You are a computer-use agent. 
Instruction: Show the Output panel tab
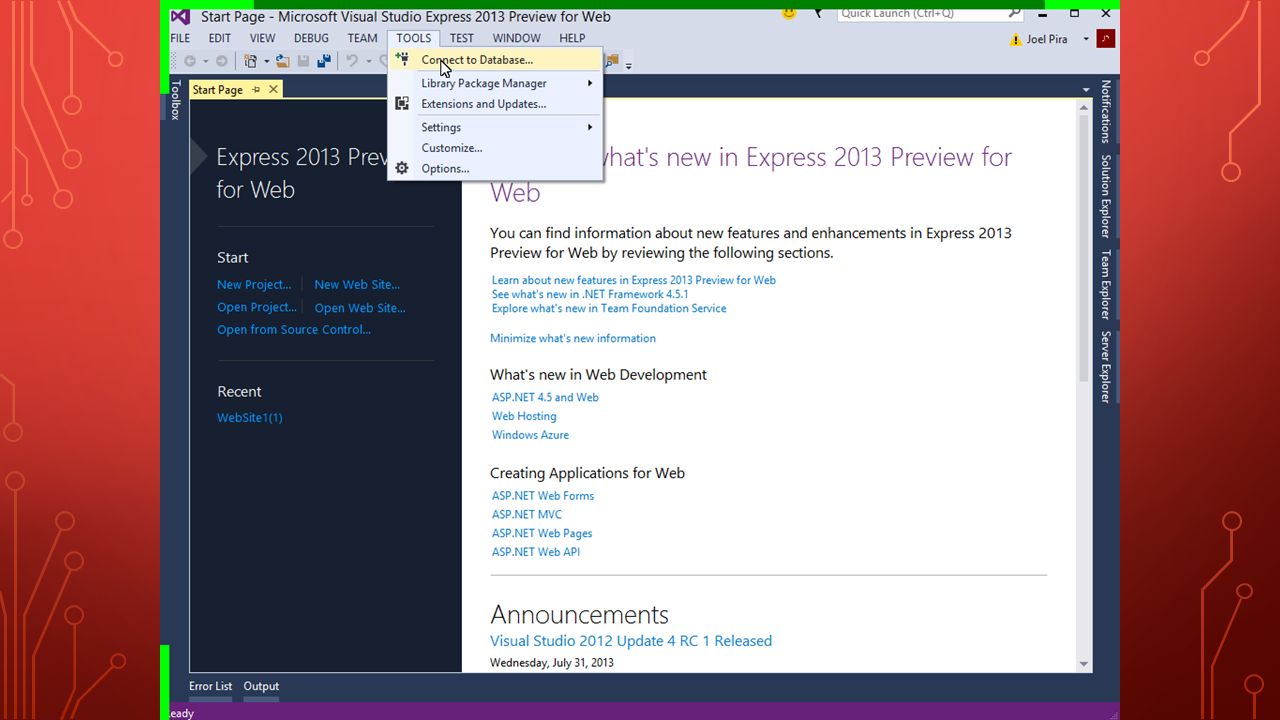261,686
